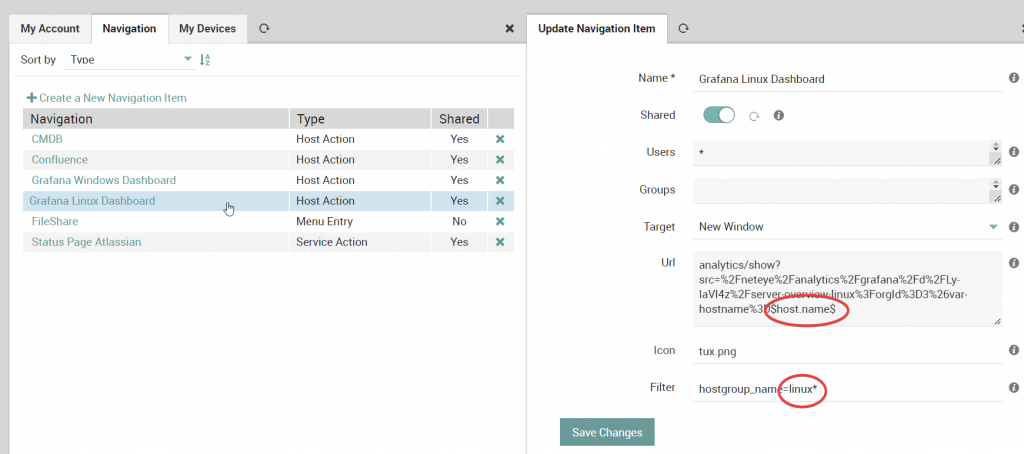Select the Navigation tab
The width and height of the screenshot is (1024, 454).
tap(129, 29)
